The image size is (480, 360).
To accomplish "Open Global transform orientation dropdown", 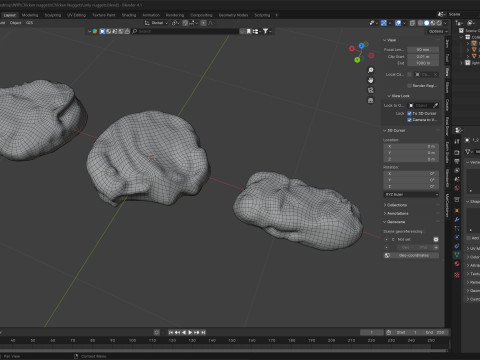I will click(157, 23).
